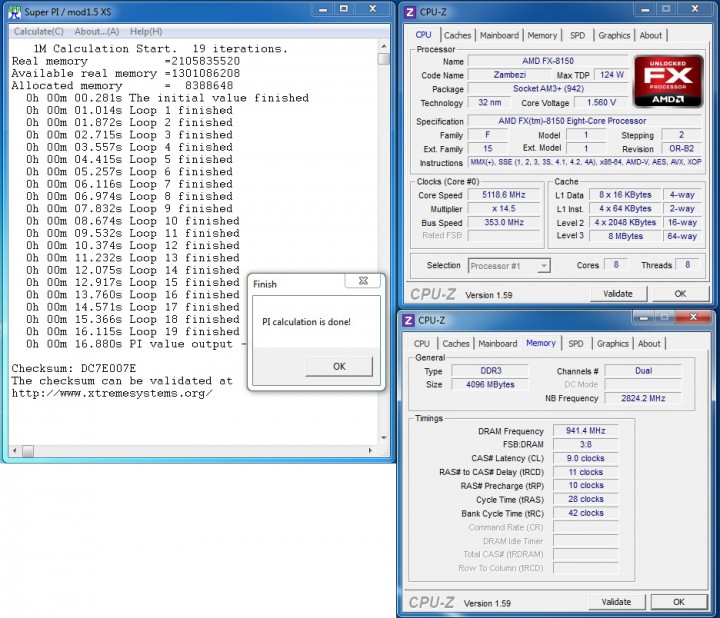The height and width of the screenshot is (618, 720).
Task: Minimize the Super PI window
Action: [x=323, y=10]
